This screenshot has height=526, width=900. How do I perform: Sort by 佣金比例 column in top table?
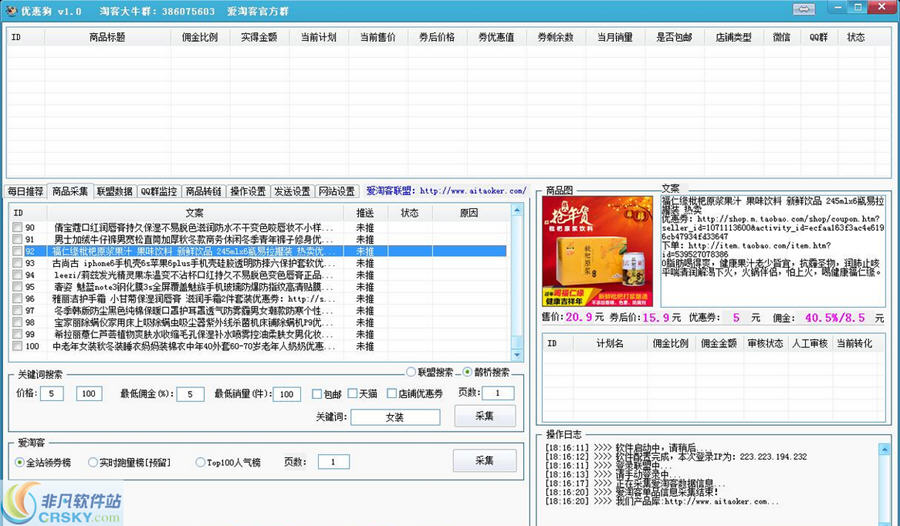click(200, 37)
